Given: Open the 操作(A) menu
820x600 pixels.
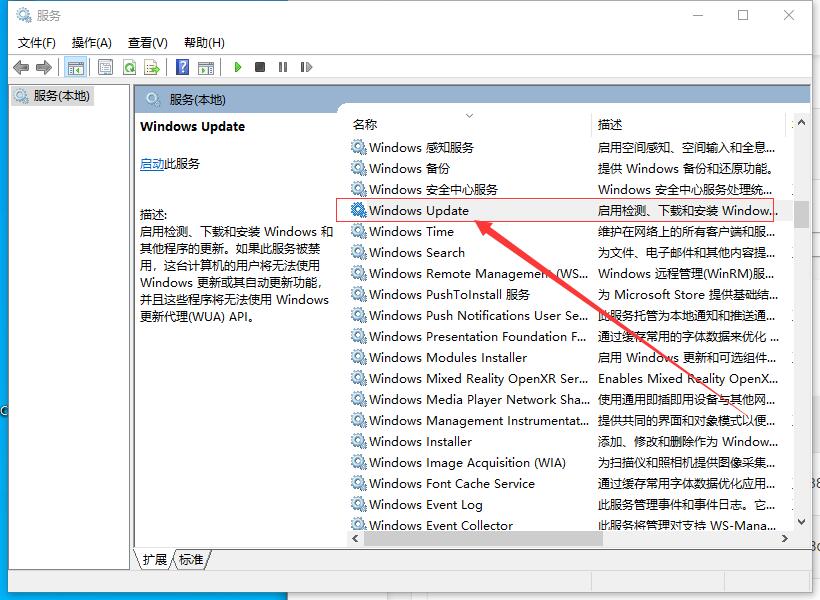Looking at the screenshot, I should click(92, 42).
